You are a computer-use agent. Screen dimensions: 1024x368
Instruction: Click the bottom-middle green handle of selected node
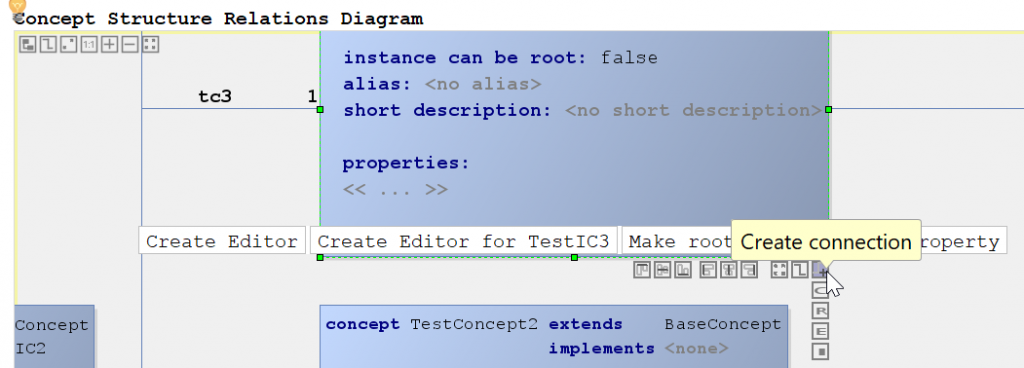[574, 258]
